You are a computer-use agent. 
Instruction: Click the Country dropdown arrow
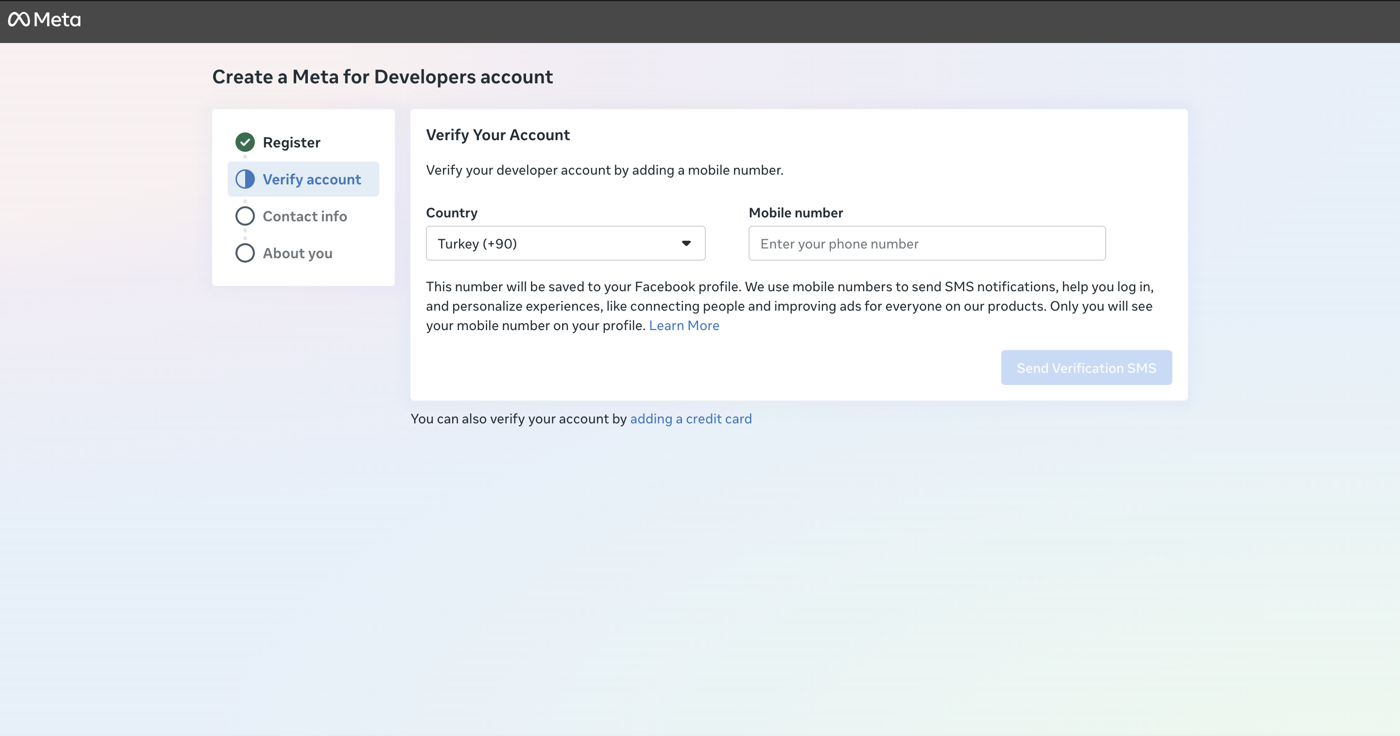[686, 244]
